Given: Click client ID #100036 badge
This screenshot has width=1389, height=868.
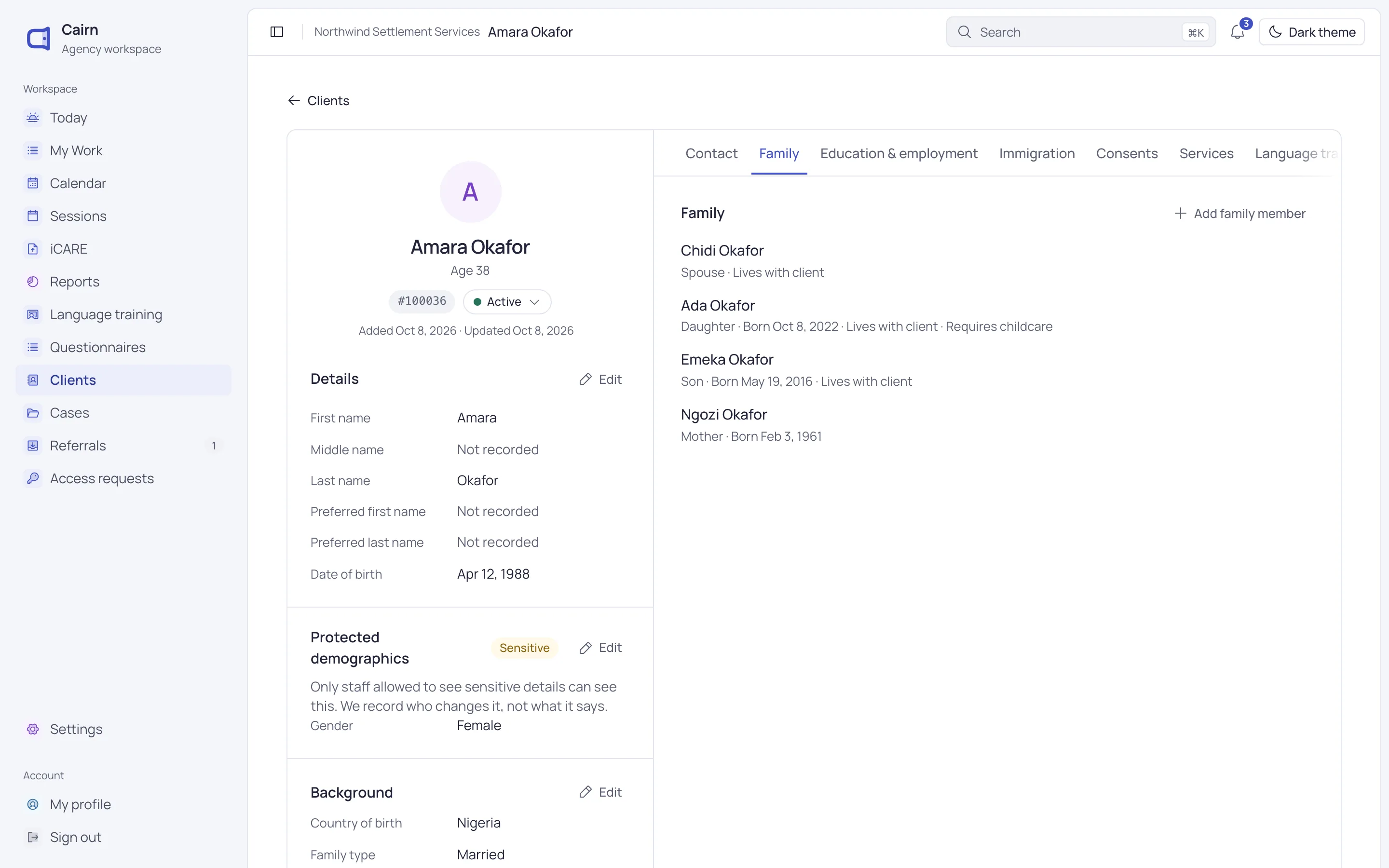Looking at the screenshot, I should pos(422,301).
